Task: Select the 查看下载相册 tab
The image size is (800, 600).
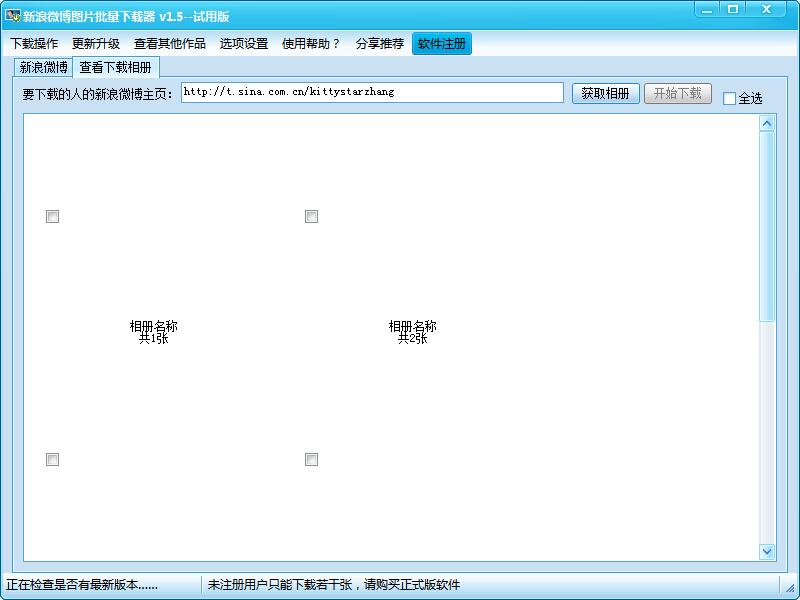Action: tap(116, 68)
